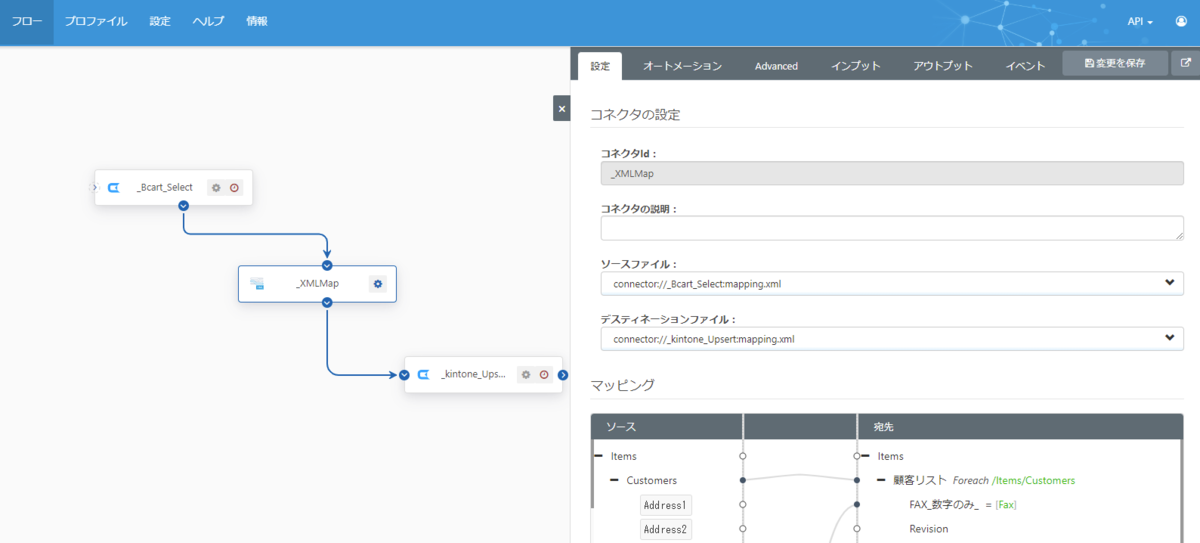Open the gear settings on _Bcart_Select connector
Viewport: 1200px width, 543px height.
pyautogui.click(x=216, y=187)
